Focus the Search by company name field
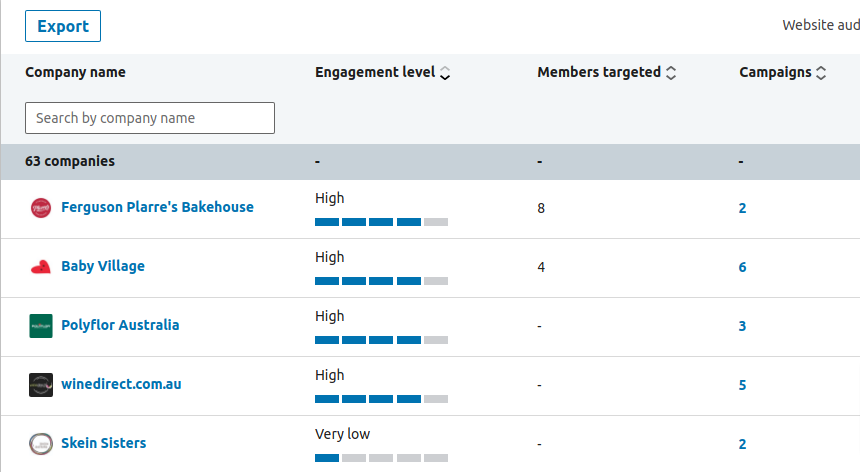The height and width of the screenshot is (472, 860). [150, 118]
